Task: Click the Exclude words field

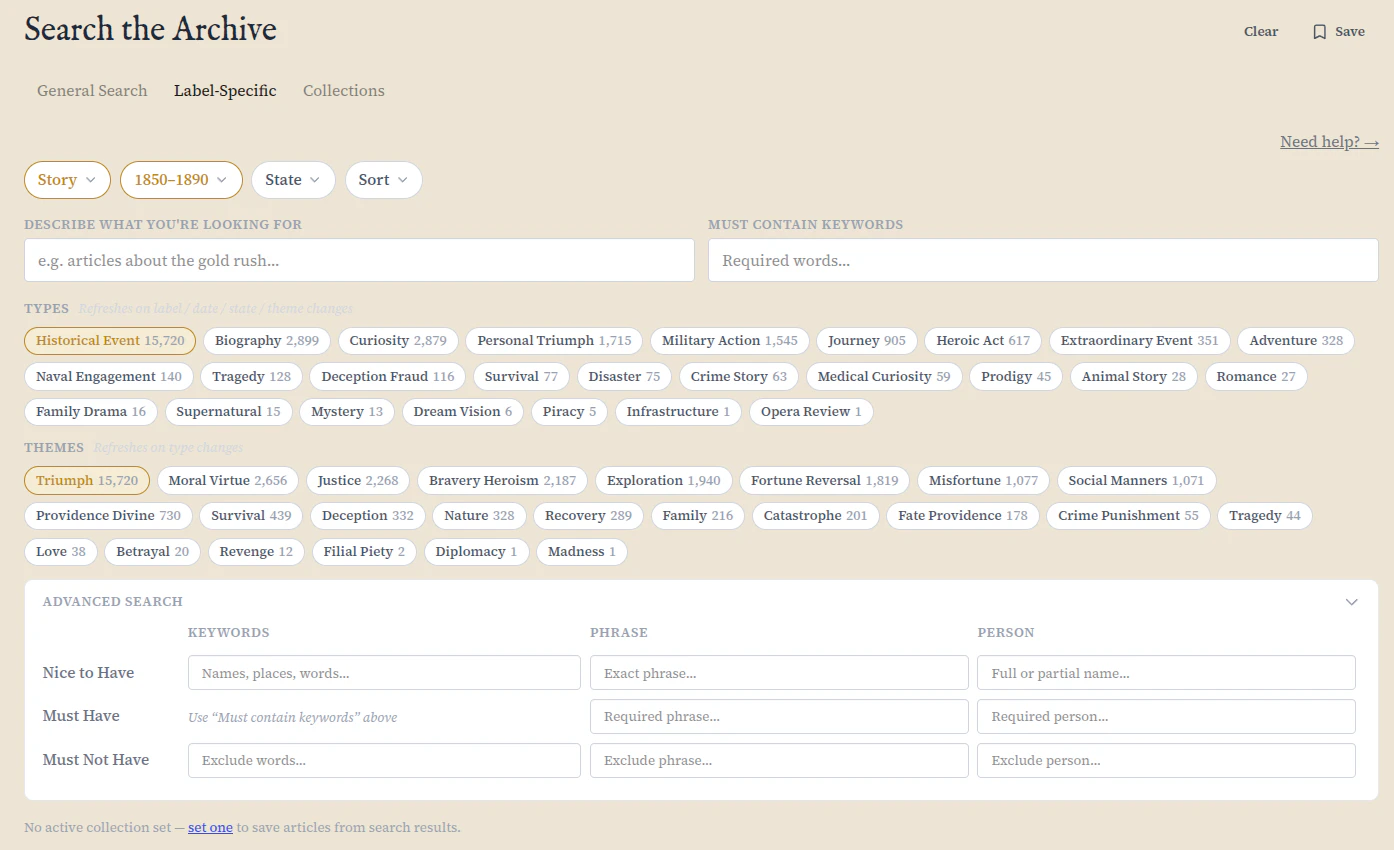Action: (x=384, y=760)
